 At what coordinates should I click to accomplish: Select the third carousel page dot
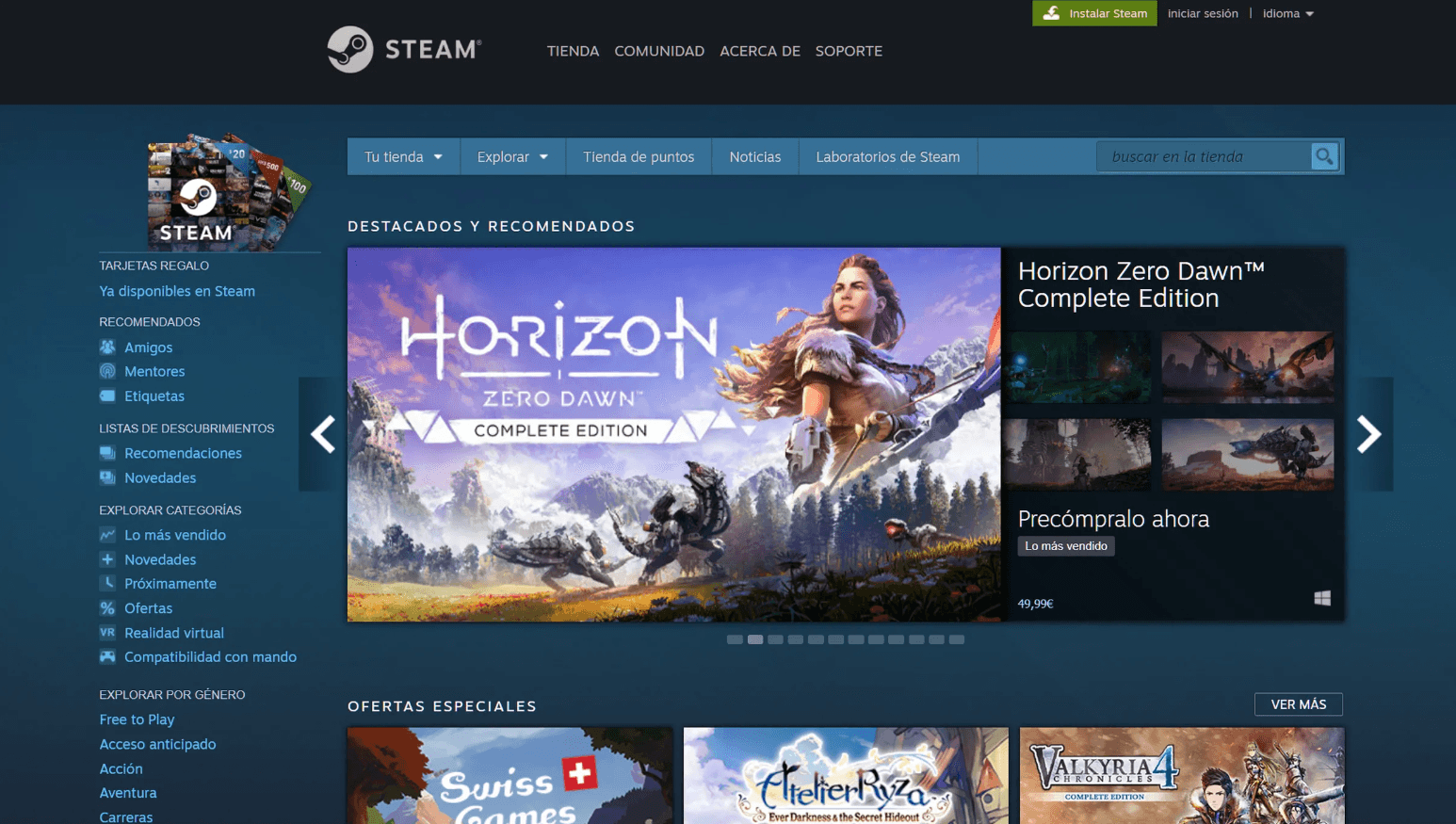775,639
